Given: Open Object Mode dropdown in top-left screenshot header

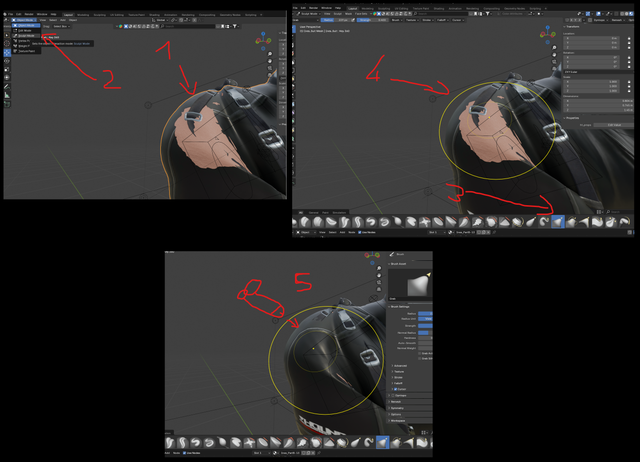Looking at the screenshot, I should pyautogui.click(x=24, y=20).
